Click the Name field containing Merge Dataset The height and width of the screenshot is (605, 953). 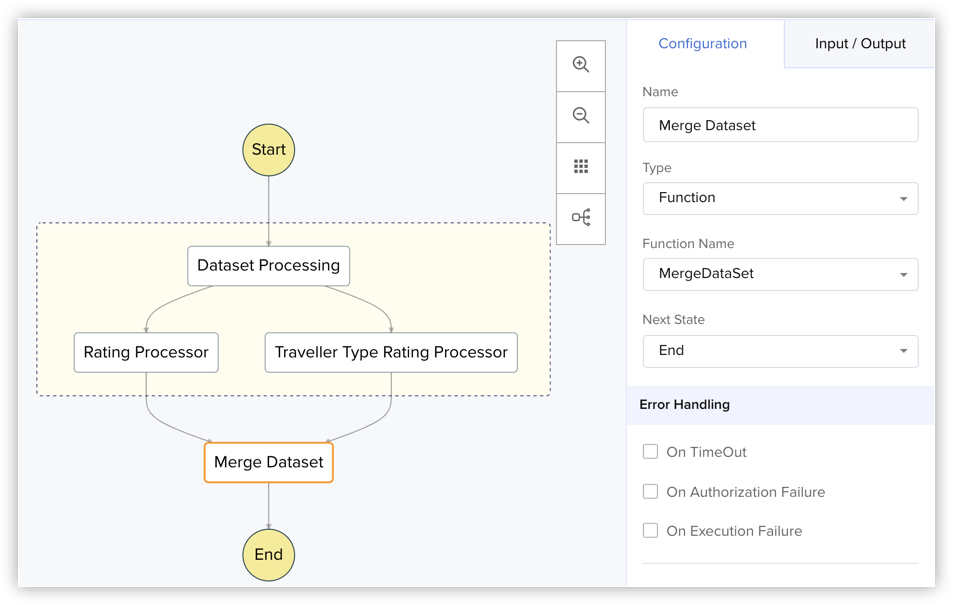[x=780, y=125]
